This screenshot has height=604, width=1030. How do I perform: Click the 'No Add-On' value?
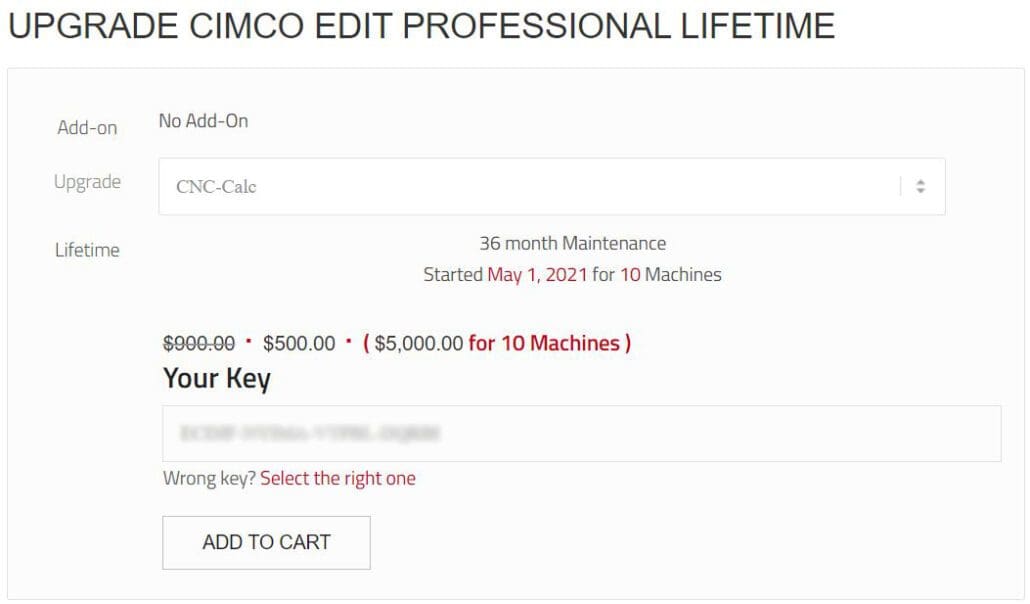point(201,120)
